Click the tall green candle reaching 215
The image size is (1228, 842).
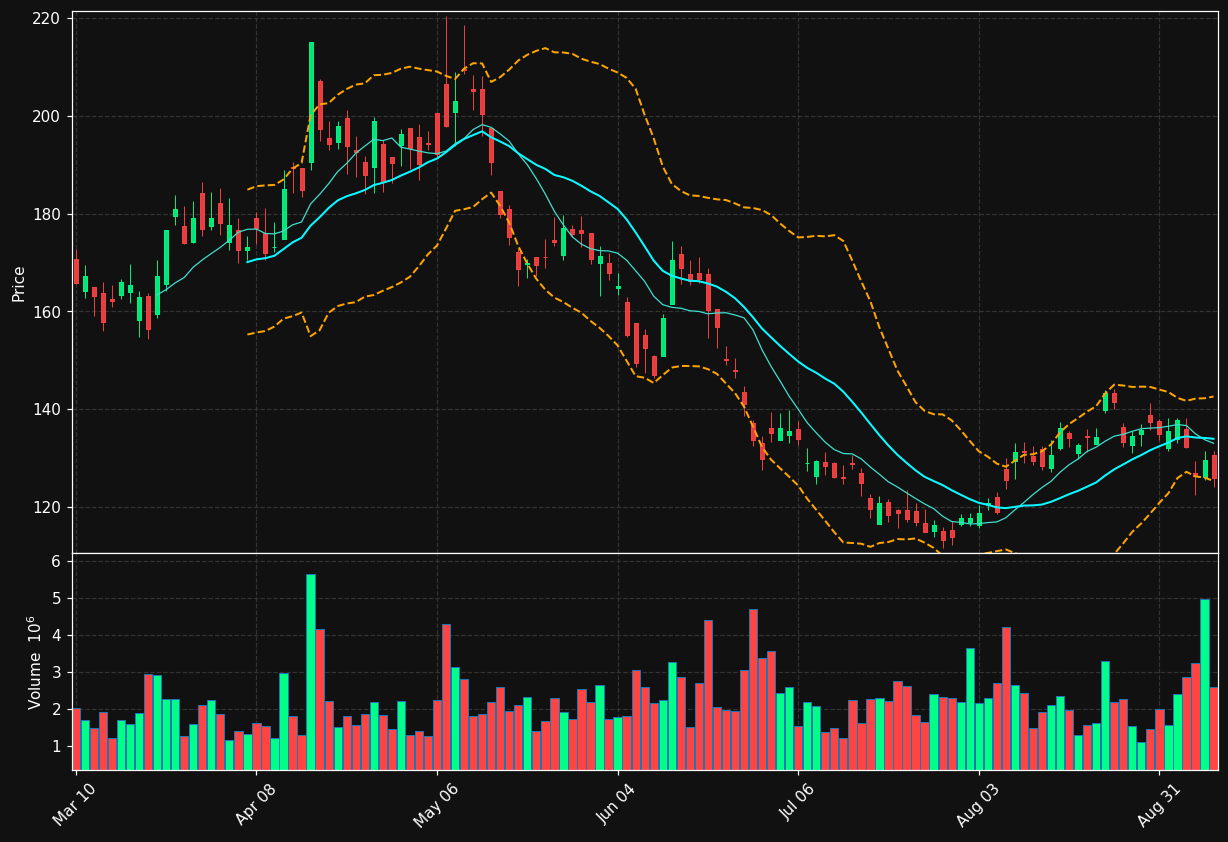pyautogui.click(x=311, y=102)
